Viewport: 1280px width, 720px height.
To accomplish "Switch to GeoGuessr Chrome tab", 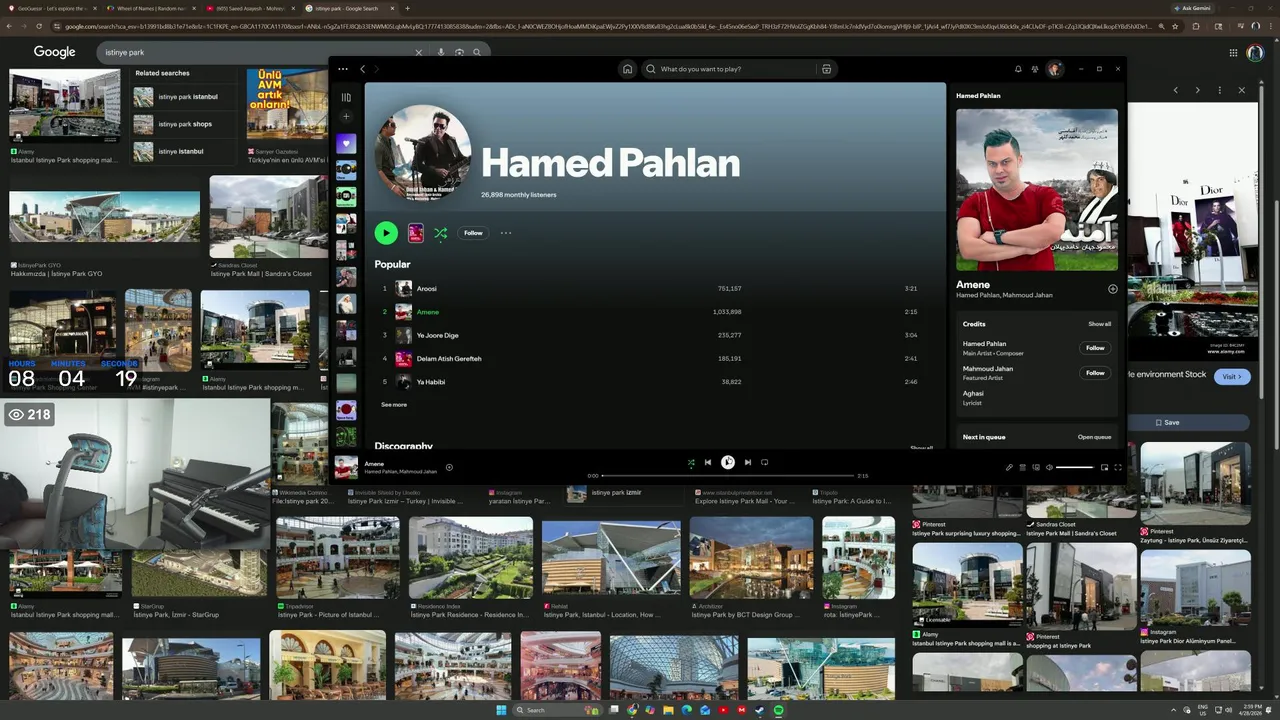I will click(52, 8).
